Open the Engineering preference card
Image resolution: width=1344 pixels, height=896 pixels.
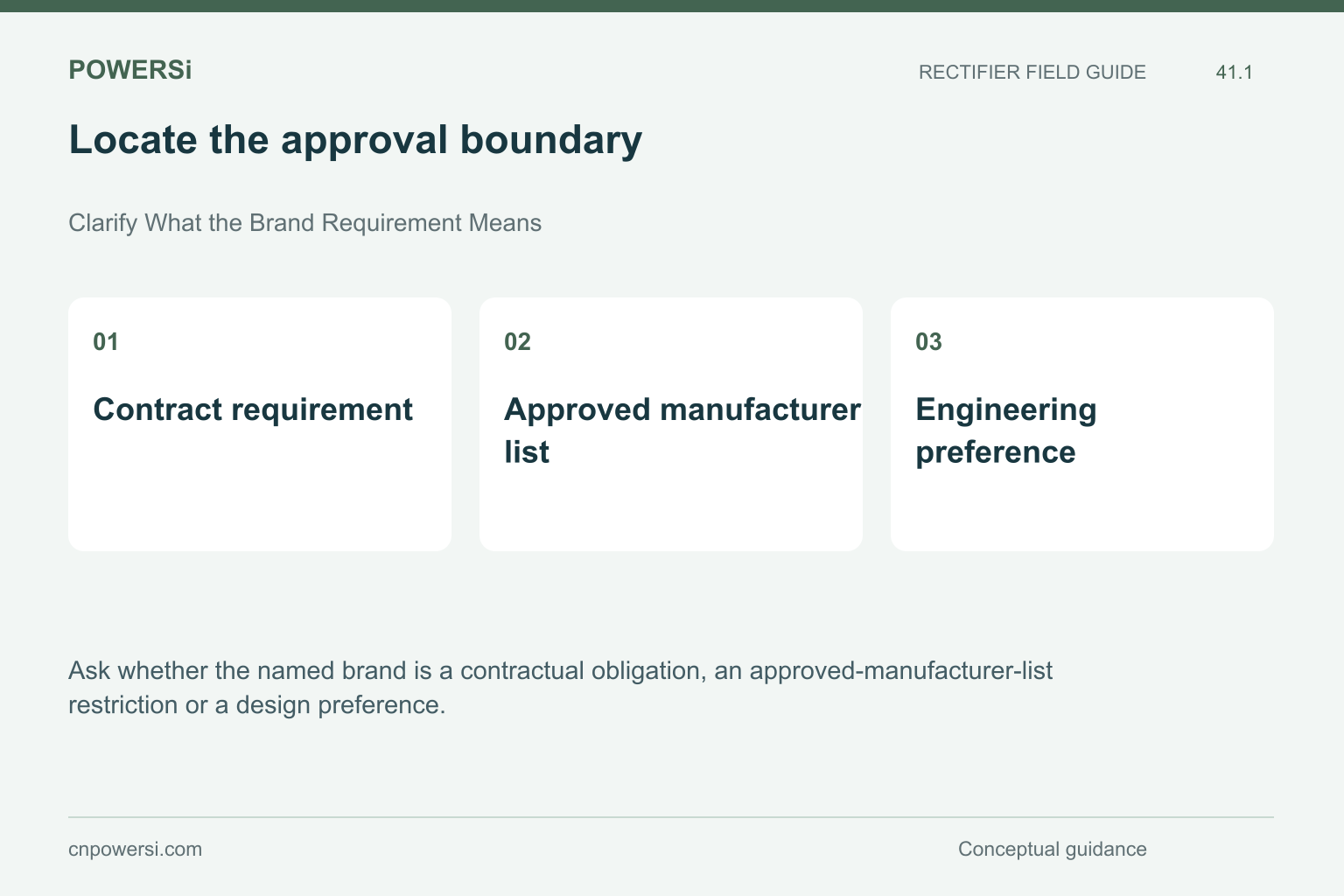[1082, 424]
